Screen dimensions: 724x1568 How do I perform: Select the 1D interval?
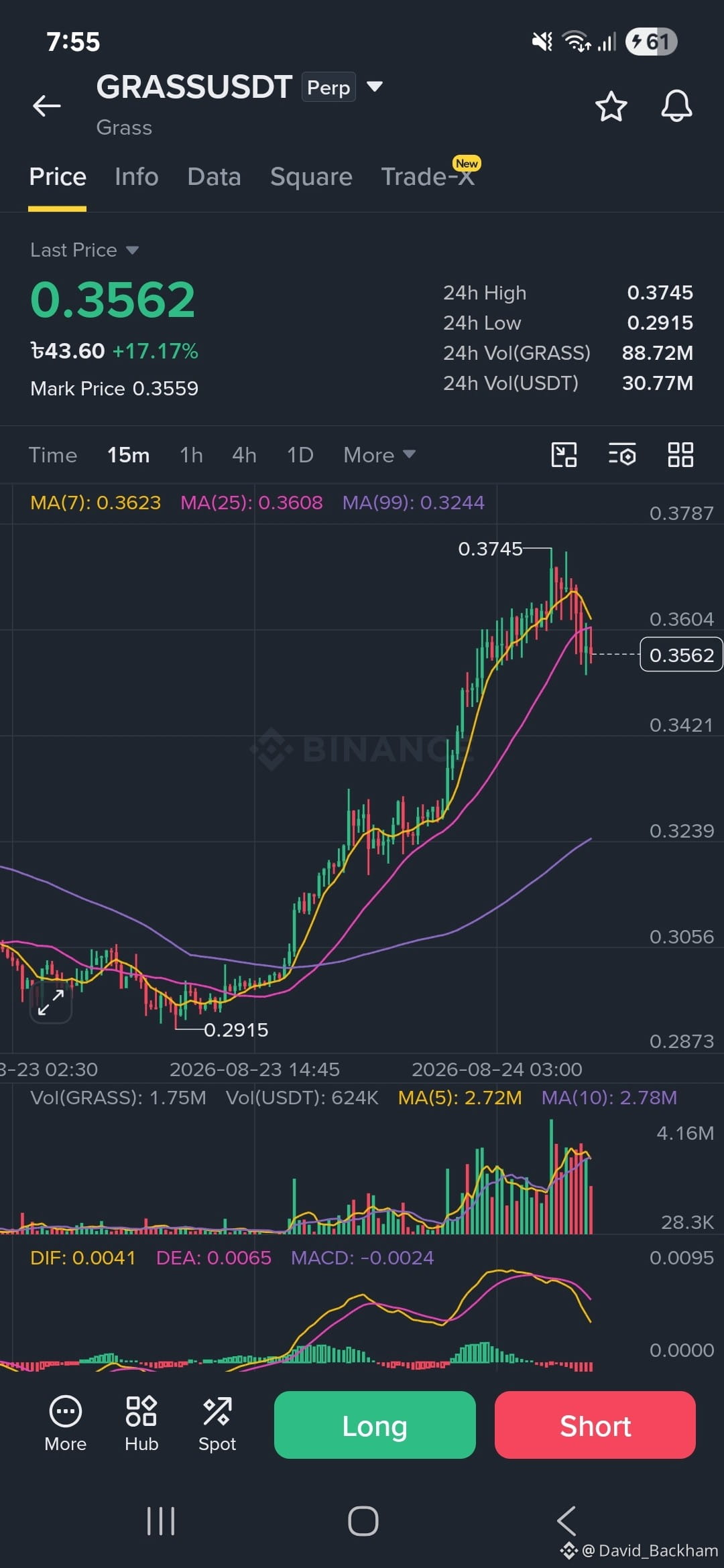coord(300,455)
